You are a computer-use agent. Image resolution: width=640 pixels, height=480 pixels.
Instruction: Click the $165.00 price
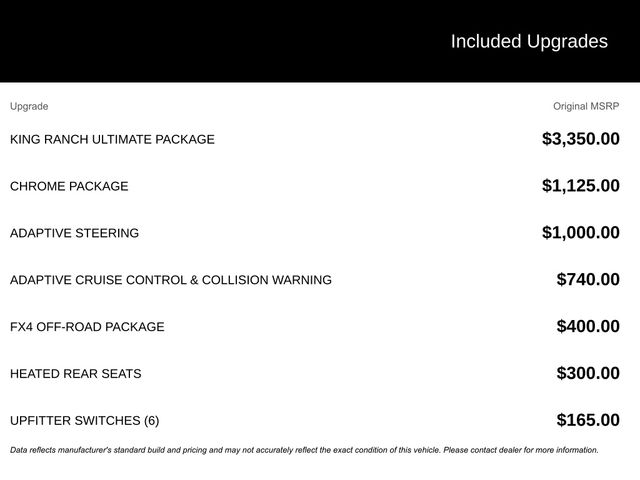point(588,421)
